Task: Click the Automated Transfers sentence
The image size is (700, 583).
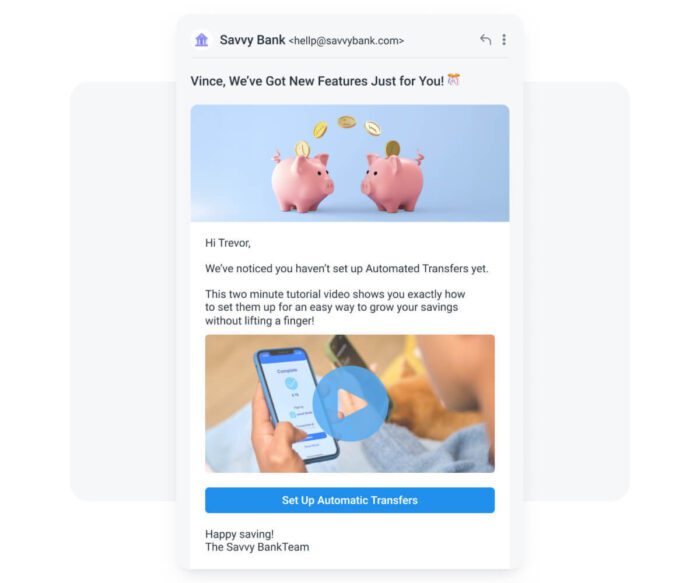Action: (346, 268)
